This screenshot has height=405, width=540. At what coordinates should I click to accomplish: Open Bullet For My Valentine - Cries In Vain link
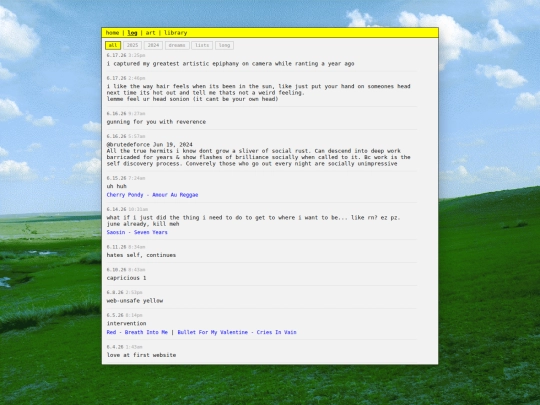(237, 332)
